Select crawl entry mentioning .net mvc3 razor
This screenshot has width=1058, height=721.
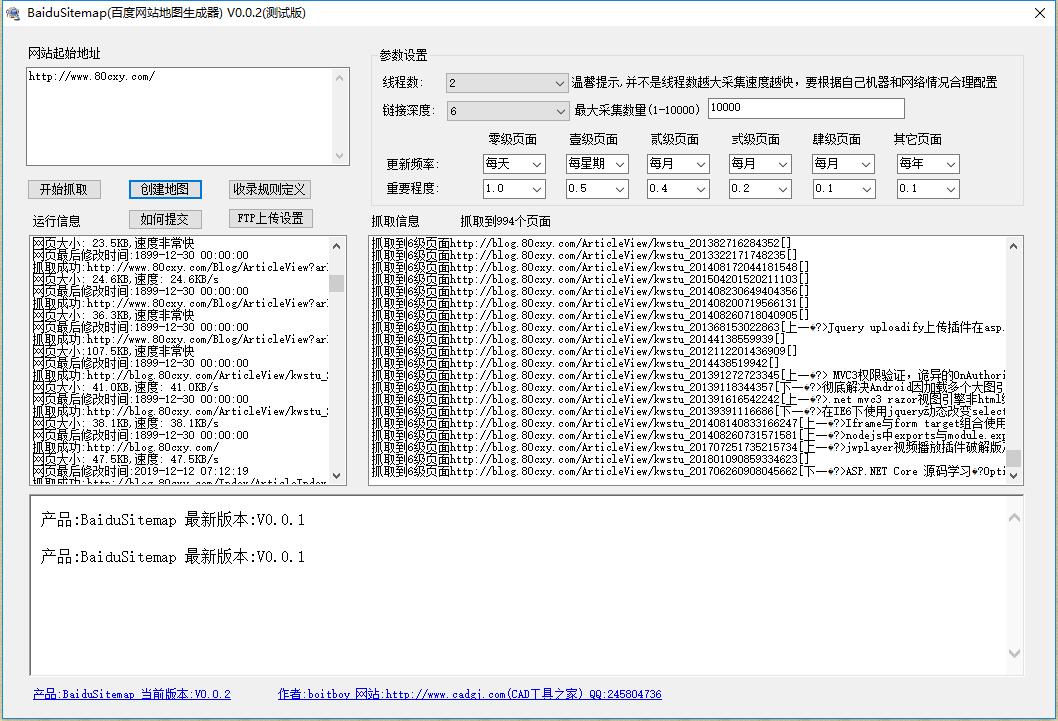(688, 399)
